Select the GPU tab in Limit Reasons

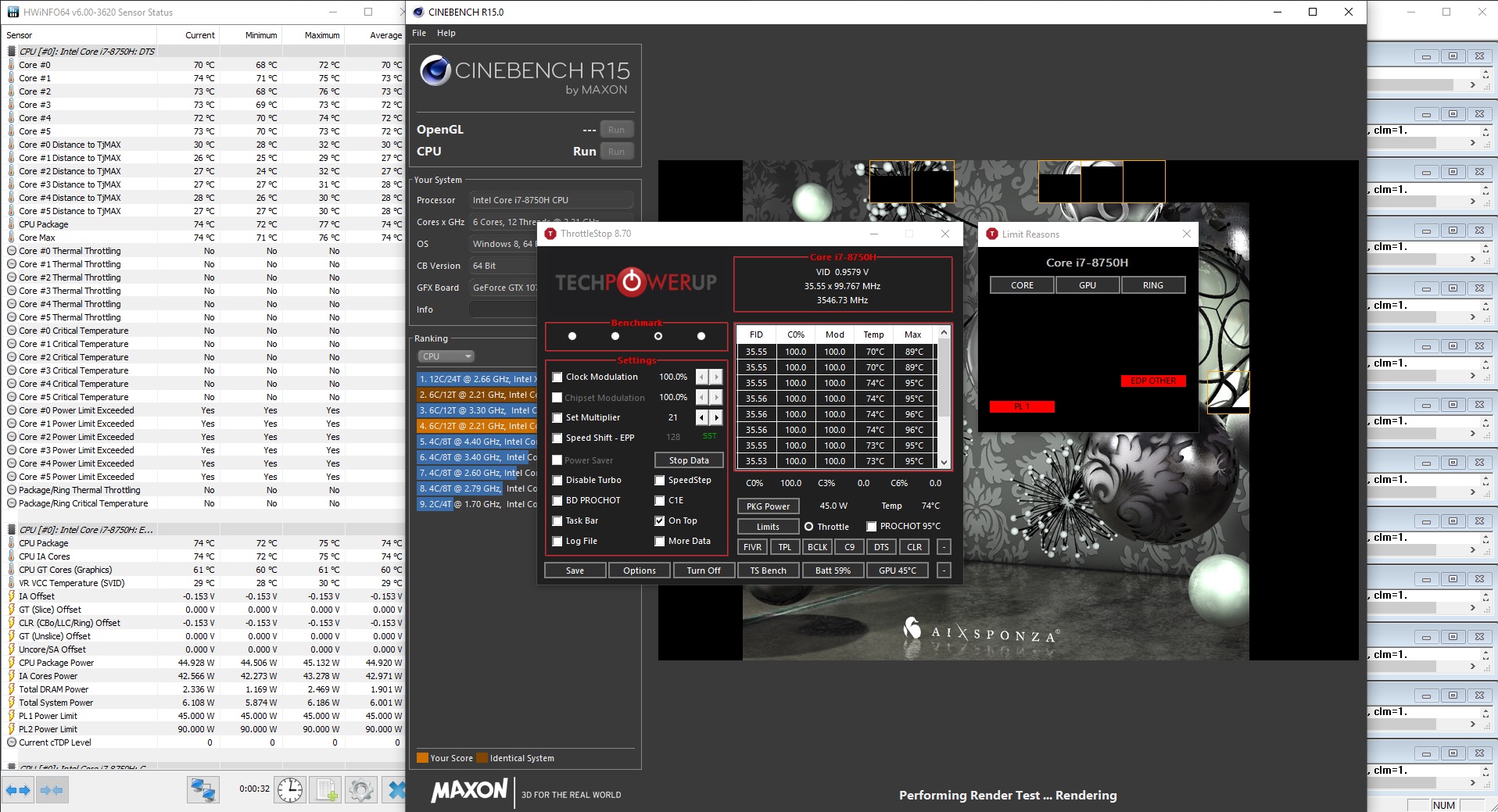point(1088,285)
